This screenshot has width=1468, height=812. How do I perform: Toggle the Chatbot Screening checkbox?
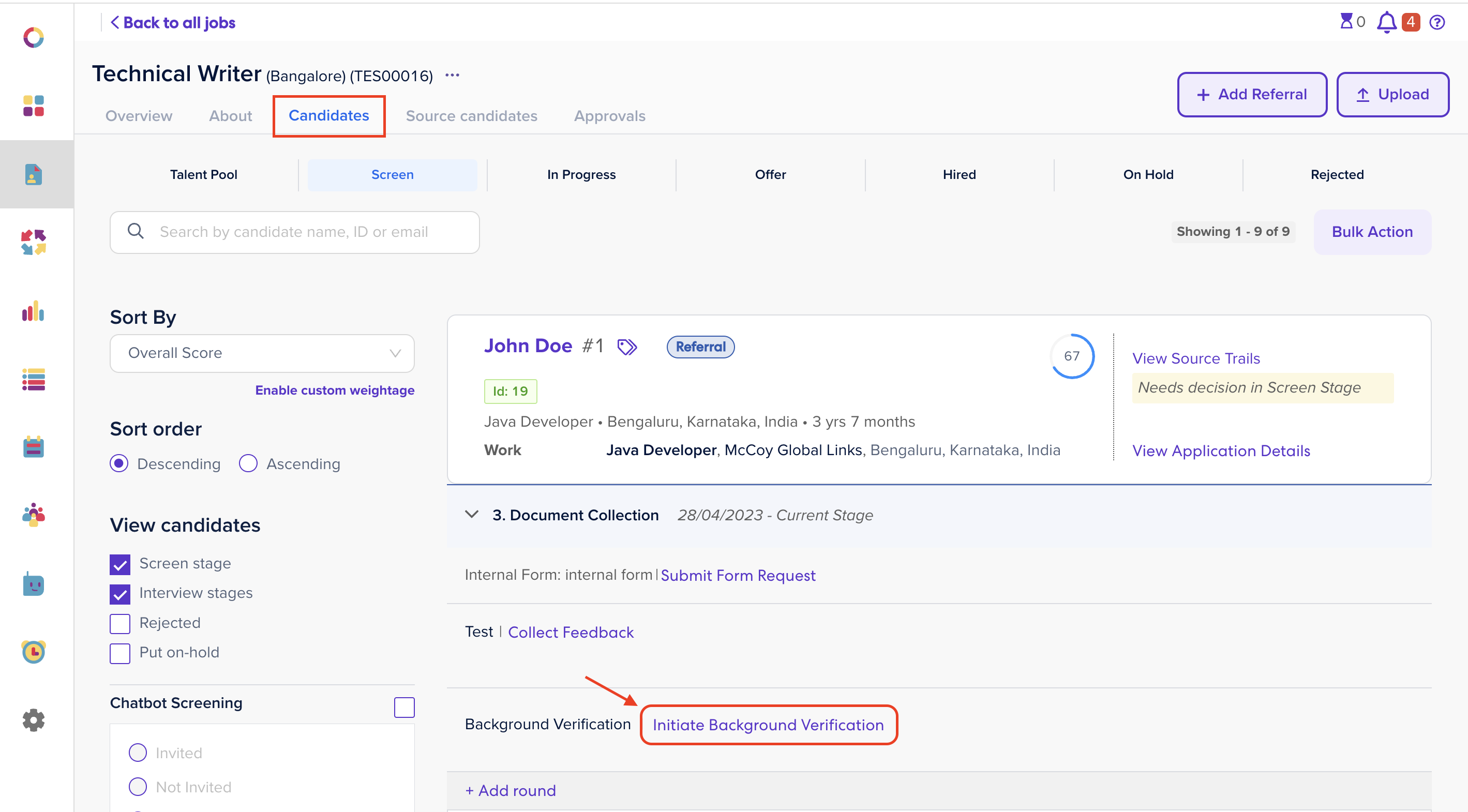pyautogui.click(x=404, y=708)
